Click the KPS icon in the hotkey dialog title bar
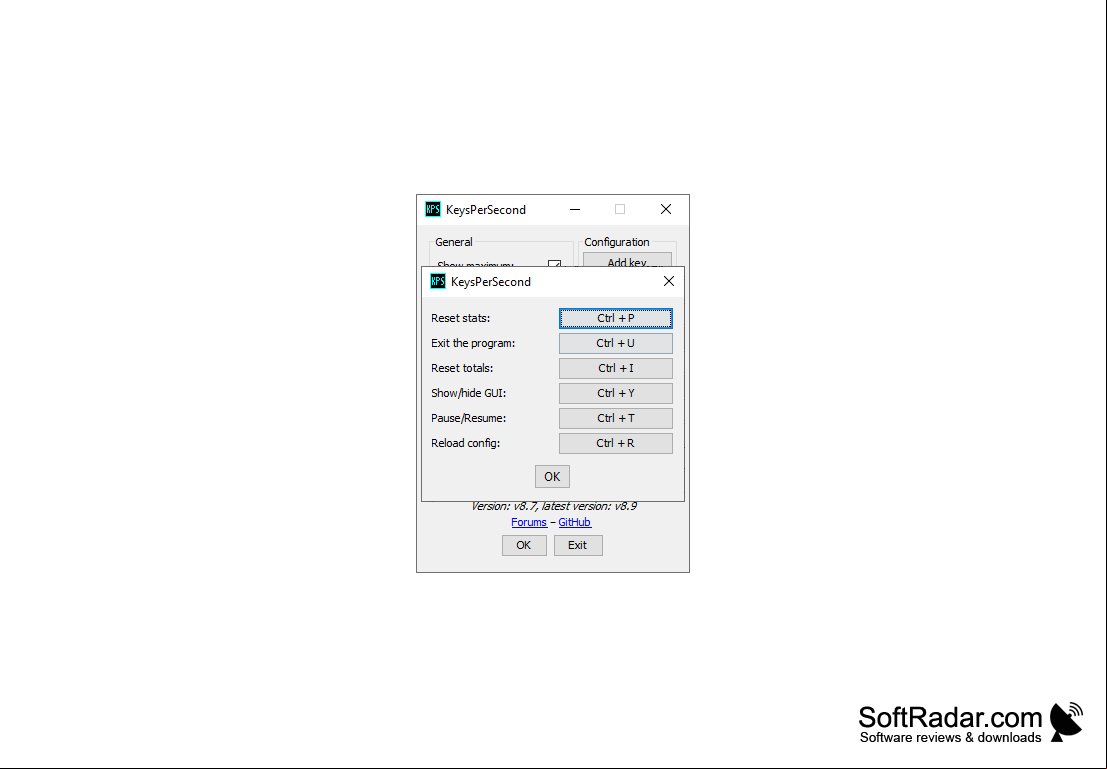This screenshot has height=769, width=1107. (438, 282)
